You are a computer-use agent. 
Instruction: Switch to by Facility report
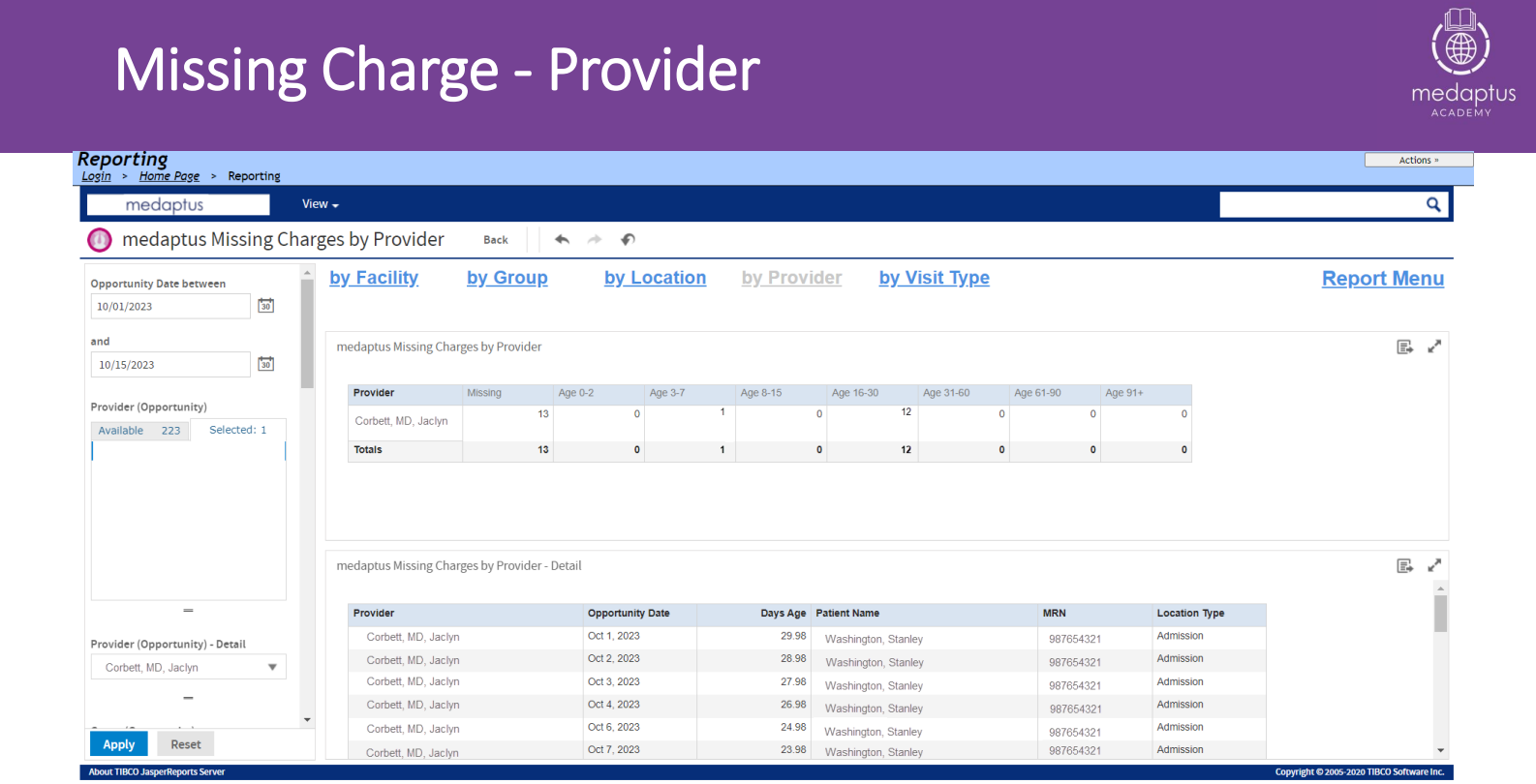[374, 278]
